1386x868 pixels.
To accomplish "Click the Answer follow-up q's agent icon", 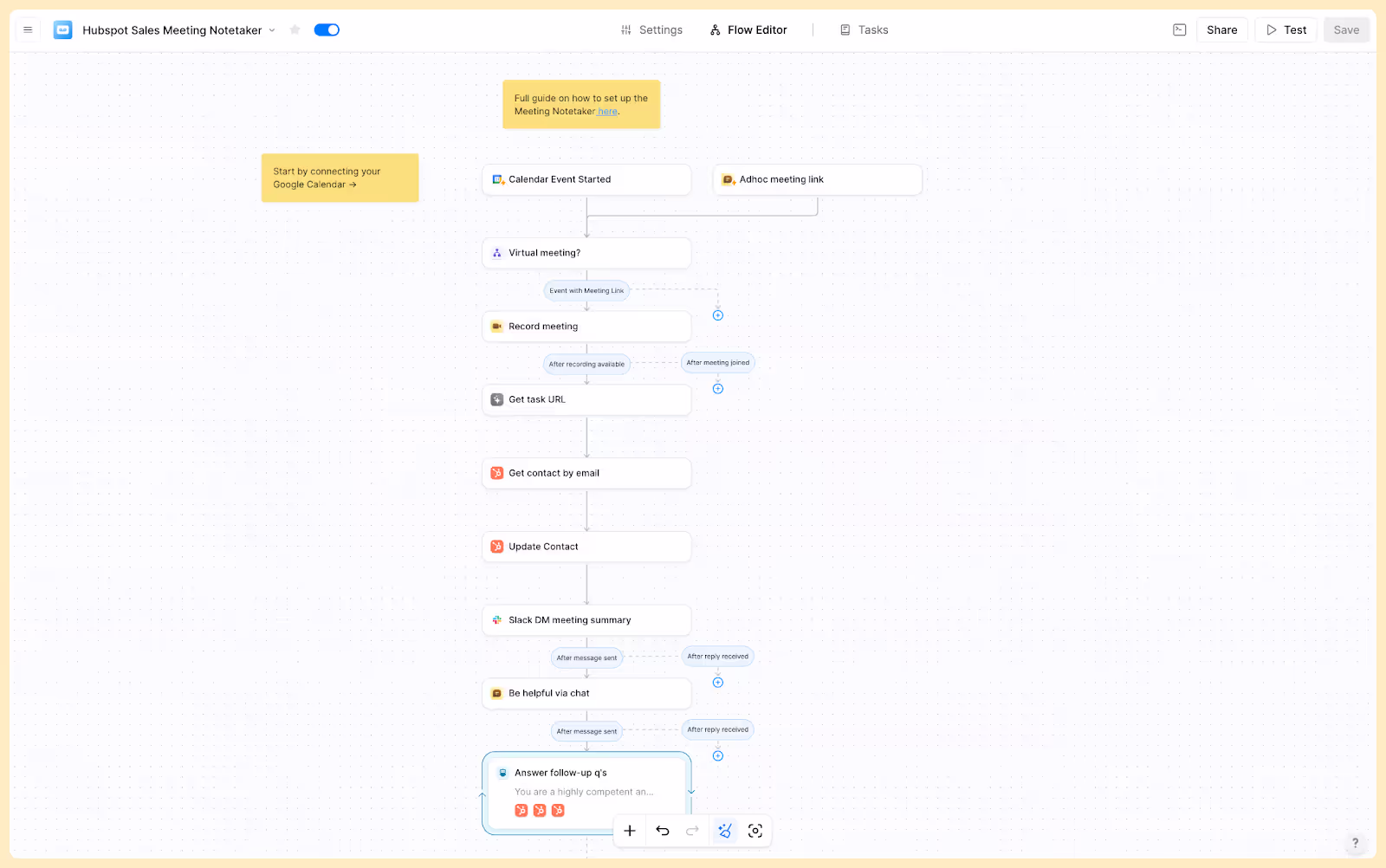I will [x=502, y=773].
